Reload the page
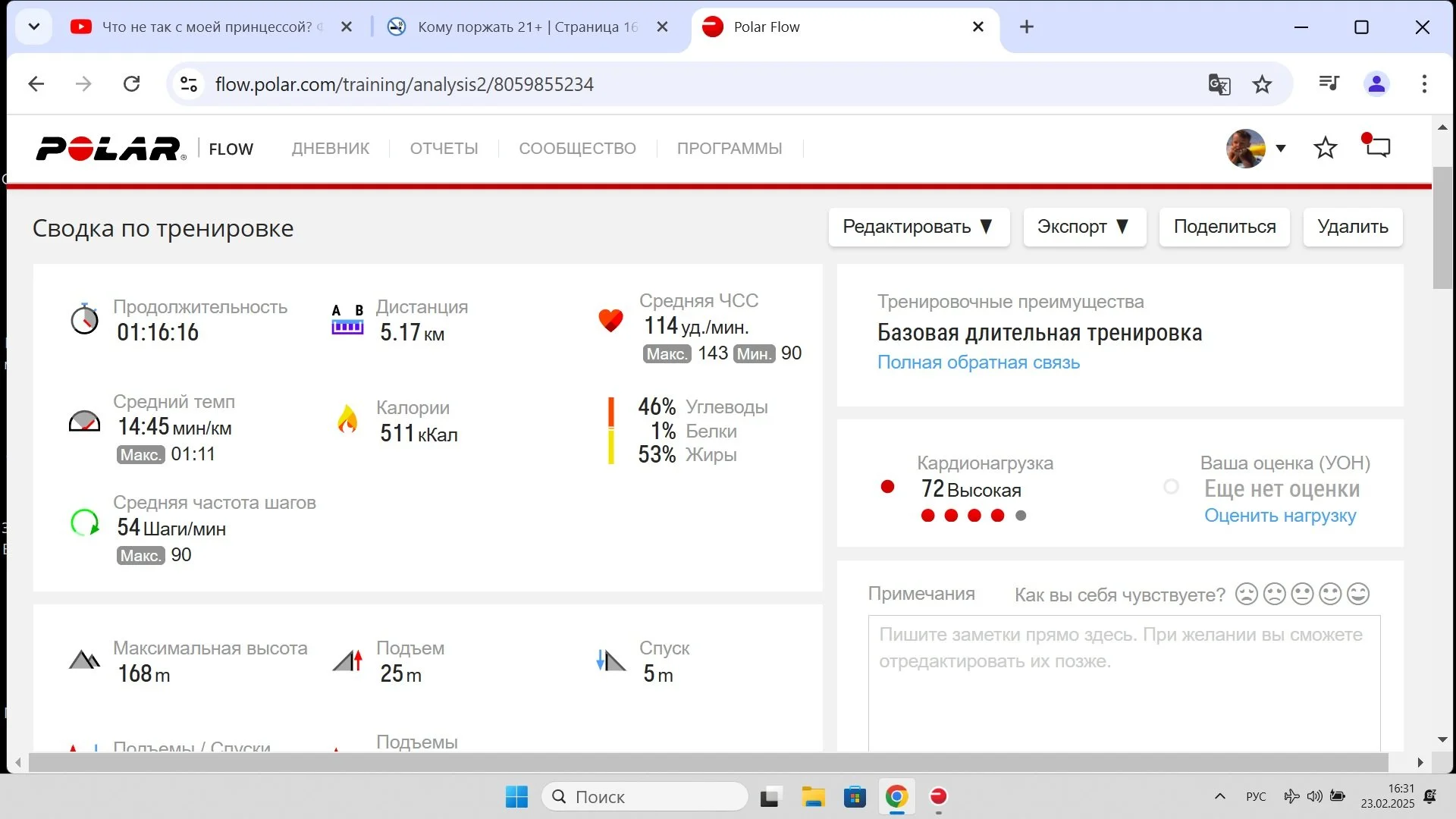The width and height of the screenshot is (1456, 819). coord(132,84)
